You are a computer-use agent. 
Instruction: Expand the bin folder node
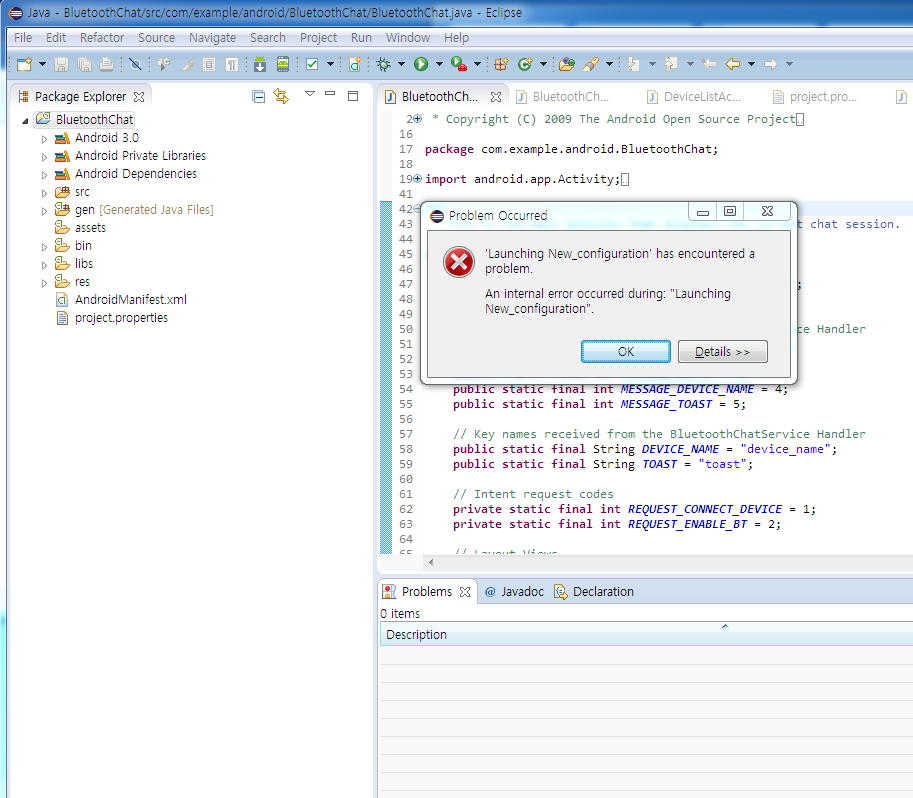[x=44, y=248]
